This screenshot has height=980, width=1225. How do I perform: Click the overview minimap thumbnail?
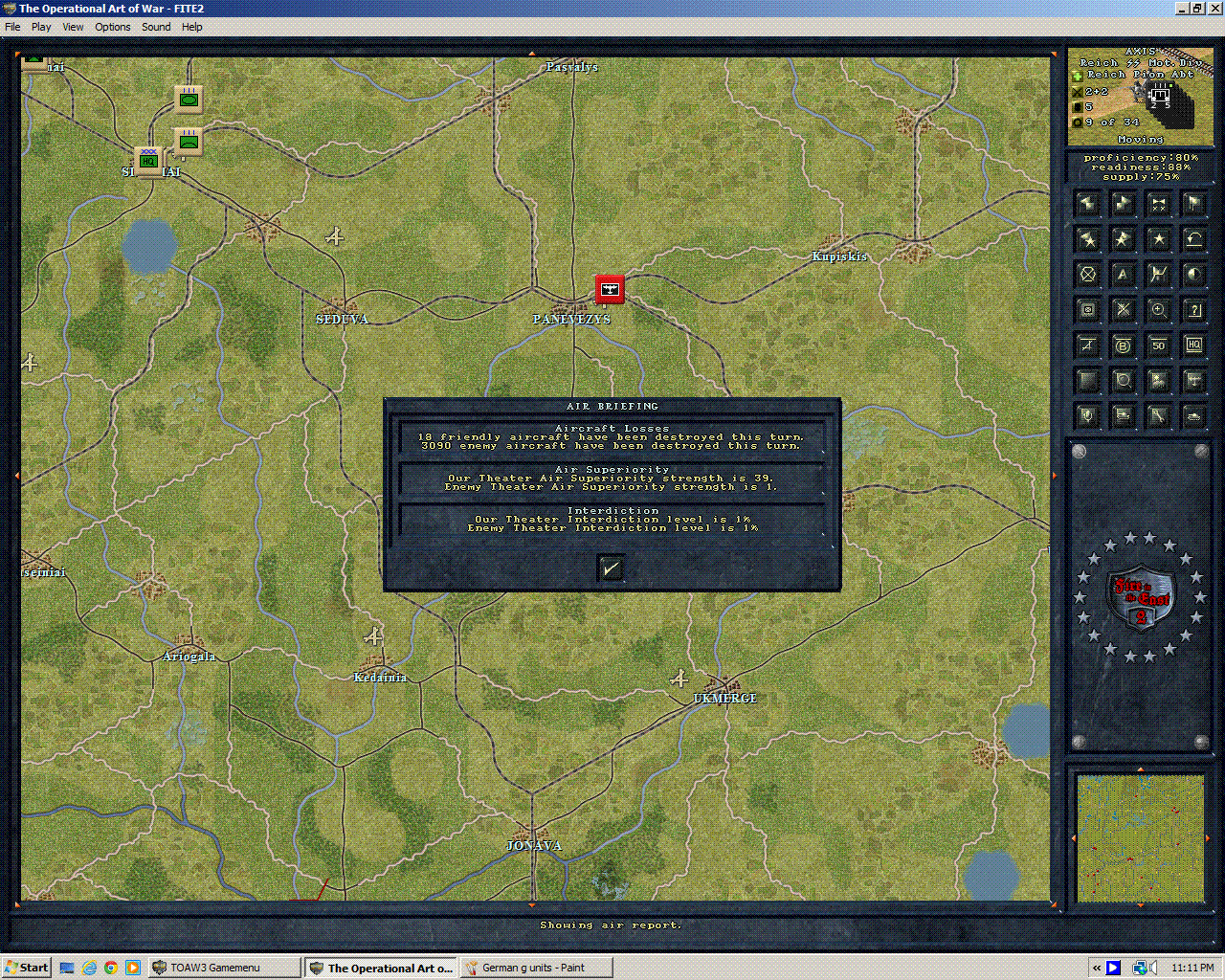(1140, 838)
